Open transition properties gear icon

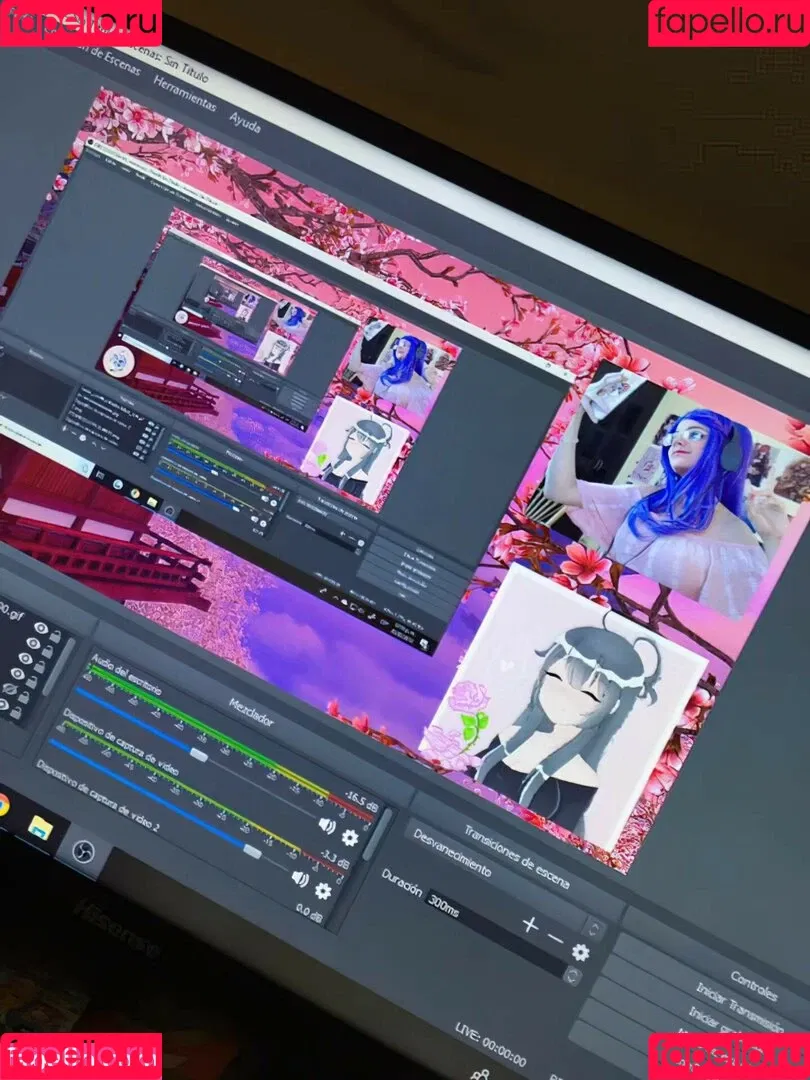click(x=580, y=952)
